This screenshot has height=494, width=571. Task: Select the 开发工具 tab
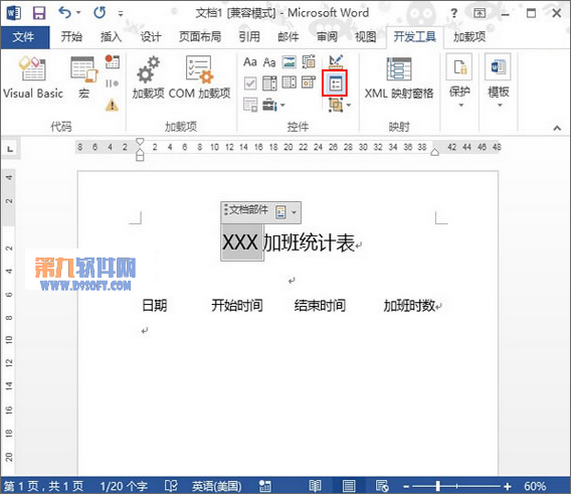click(x=415, y=37)
